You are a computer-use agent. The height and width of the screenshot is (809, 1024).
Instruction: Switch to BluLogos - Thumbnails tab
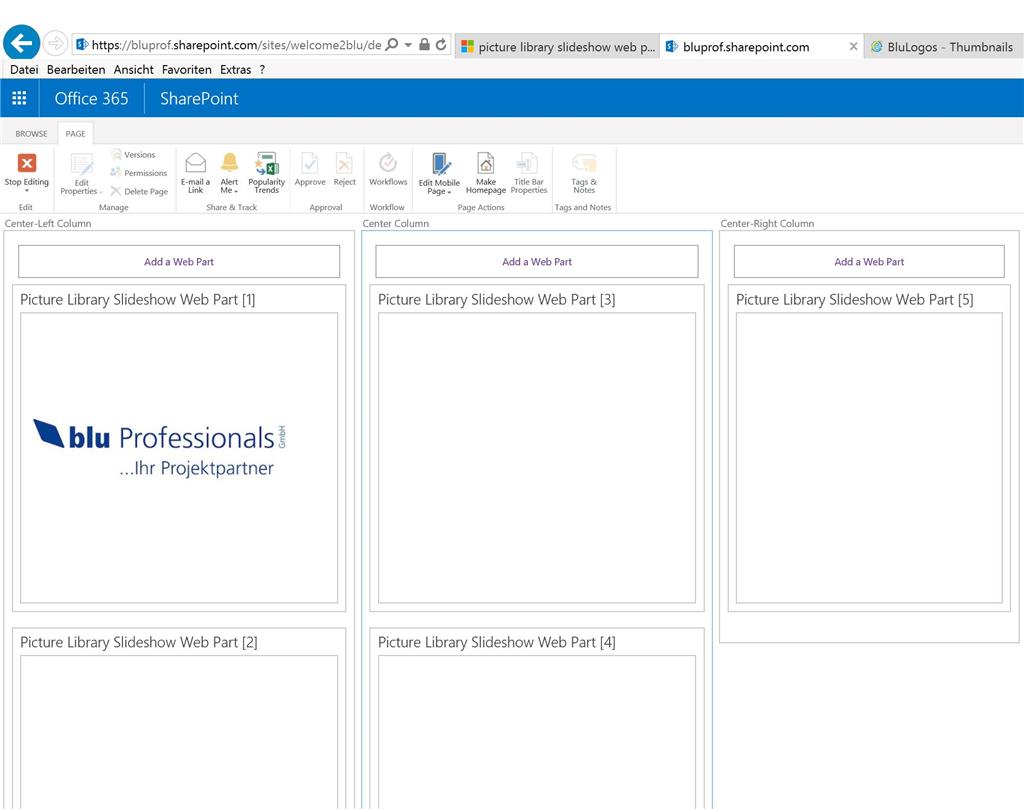coord(942,46)
